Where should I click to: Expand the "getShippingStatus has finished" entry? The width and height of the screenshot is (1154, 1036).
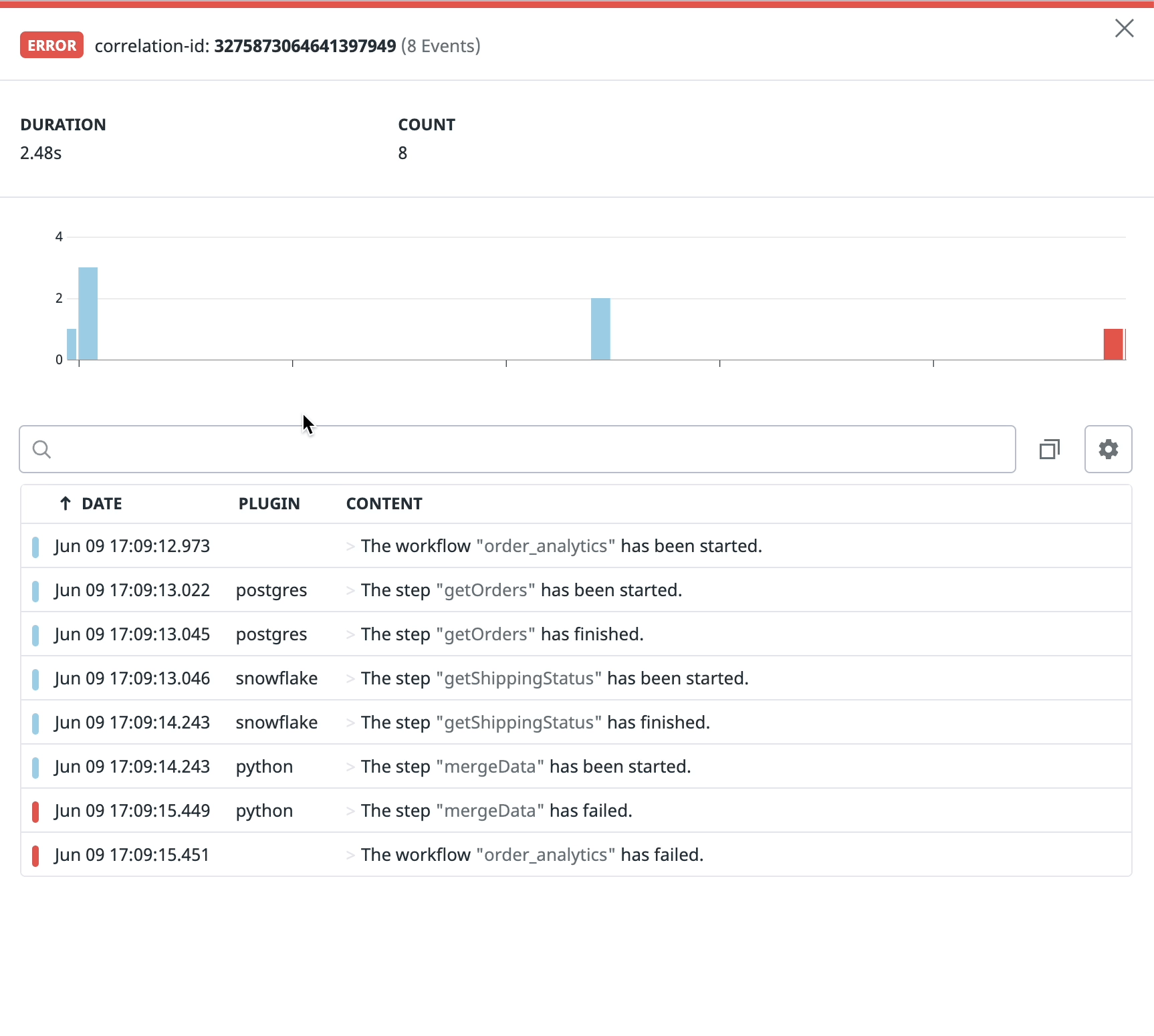[350, 722]
